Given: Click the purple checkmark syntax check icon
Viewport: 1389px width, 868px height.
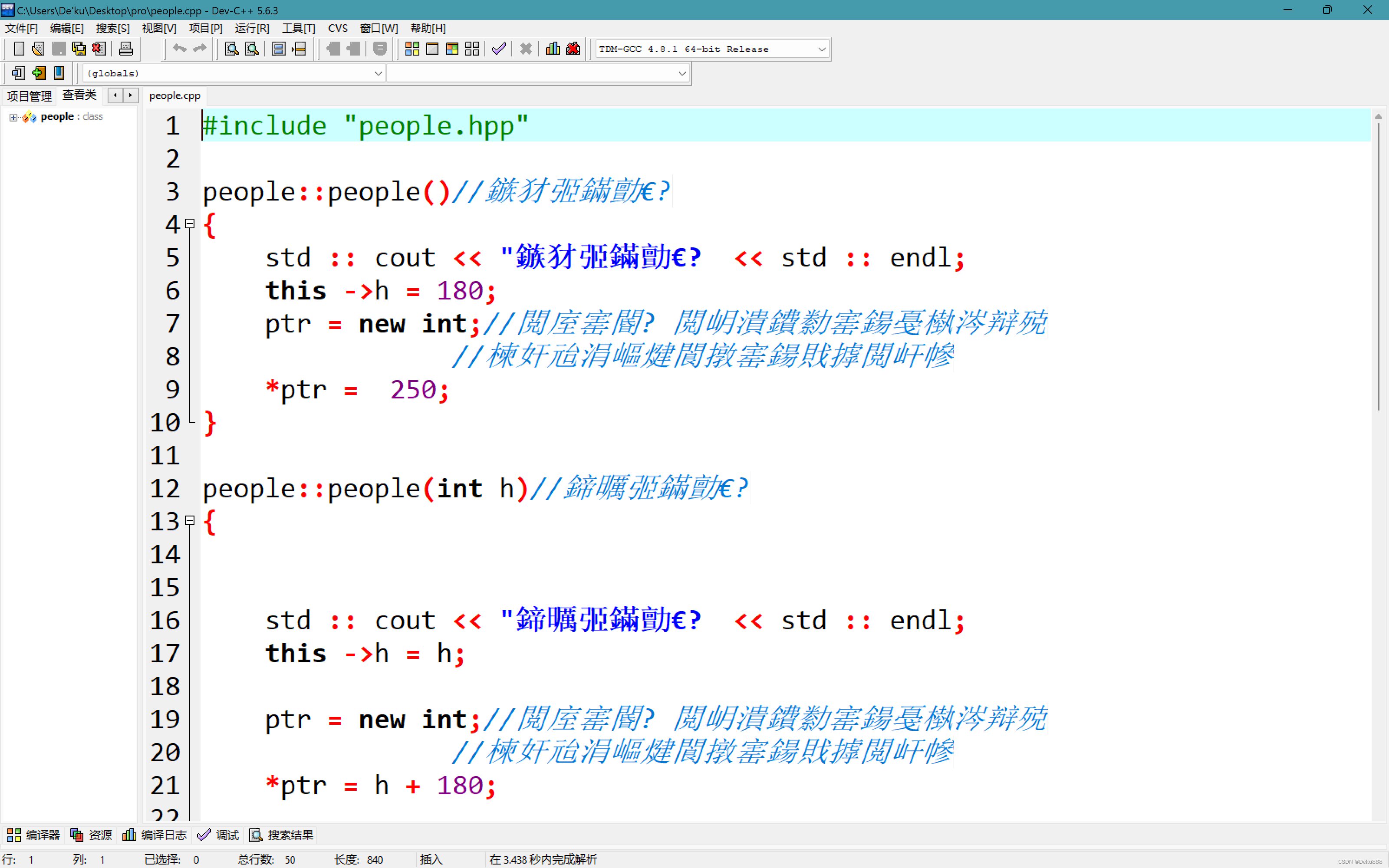Looking at the screenshot, I should [x=499, y=49].
